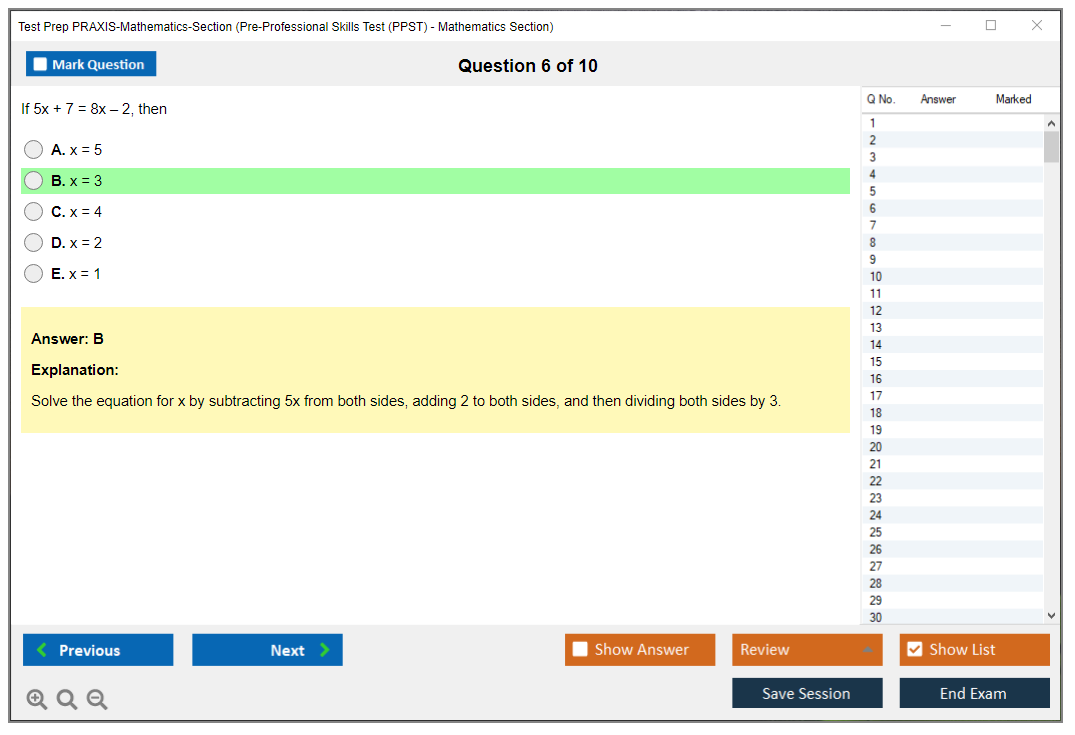Click the zoom out magnifier icon

point(97,700)
